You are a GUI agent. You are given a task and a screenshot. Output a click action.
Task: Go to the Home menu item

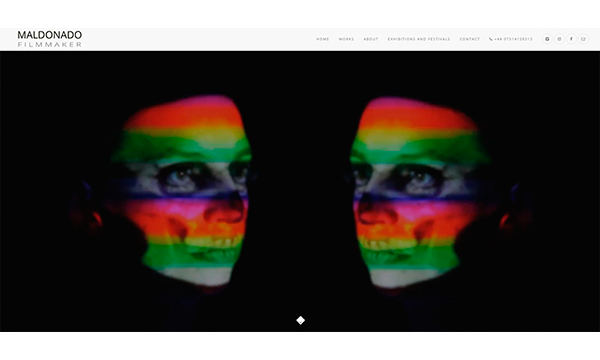[x=323, y=39]
